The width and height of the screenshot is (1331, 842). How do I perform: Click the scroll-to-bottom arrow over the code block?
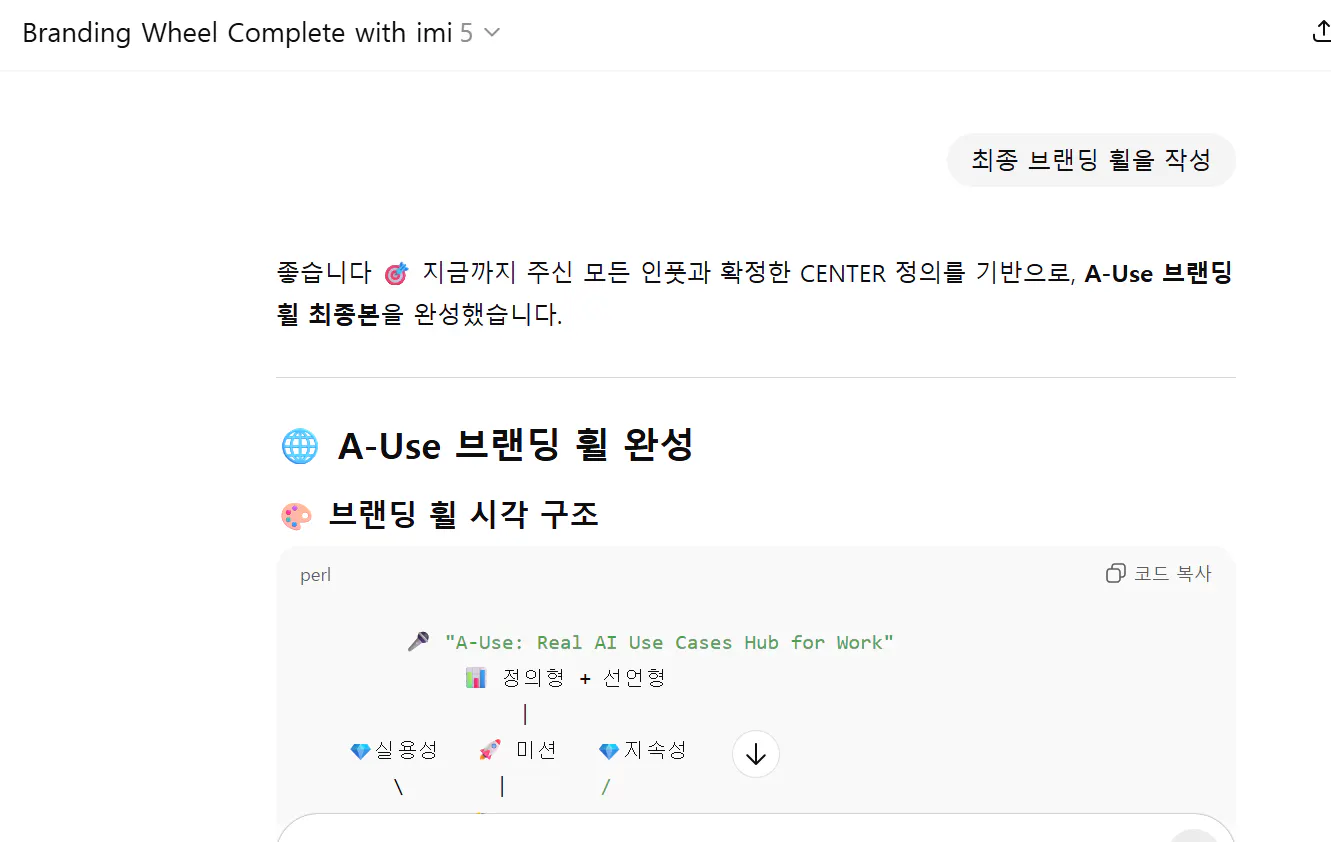pyautogui.click(x=755, y=754)
